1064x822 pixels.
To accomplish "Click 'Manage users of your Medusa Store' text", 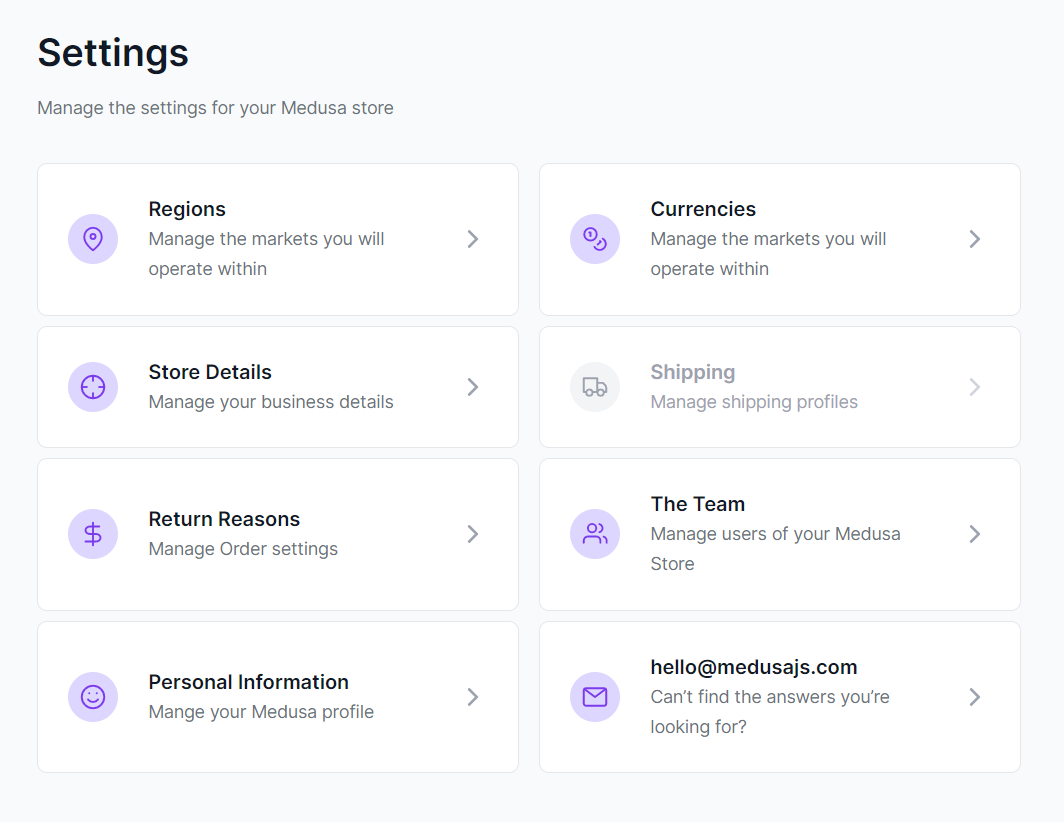I will (776, 549).
